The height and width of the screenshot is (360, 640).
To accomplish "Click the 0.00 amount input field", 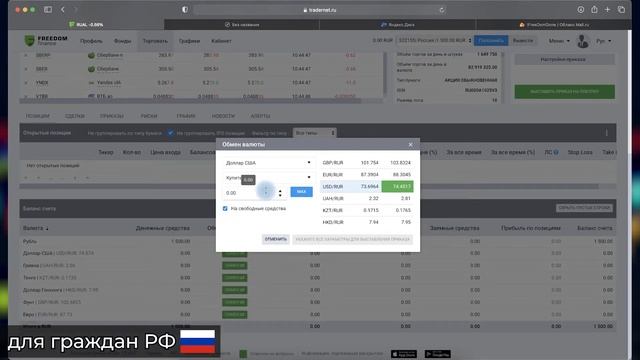I will pyautogui.click(x=250, y=193).
